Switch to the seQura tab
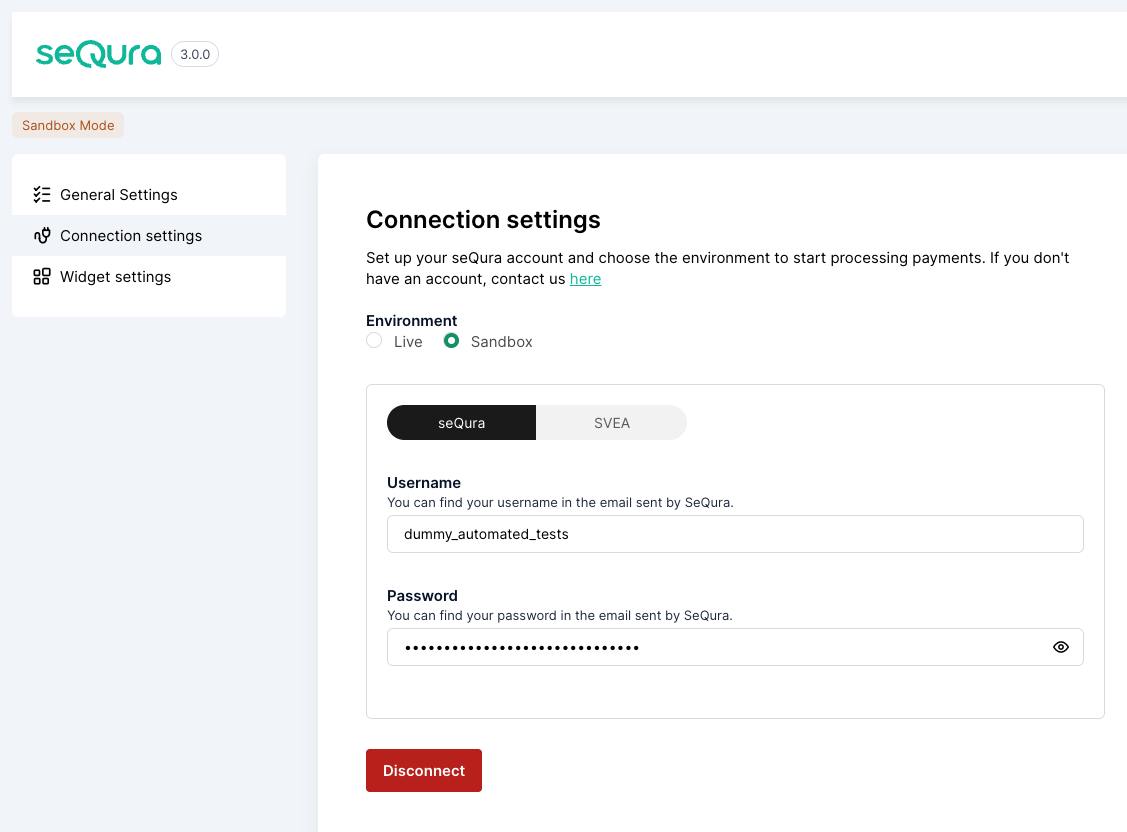This screenshot has height=832, width=1127. pos(461,422)
